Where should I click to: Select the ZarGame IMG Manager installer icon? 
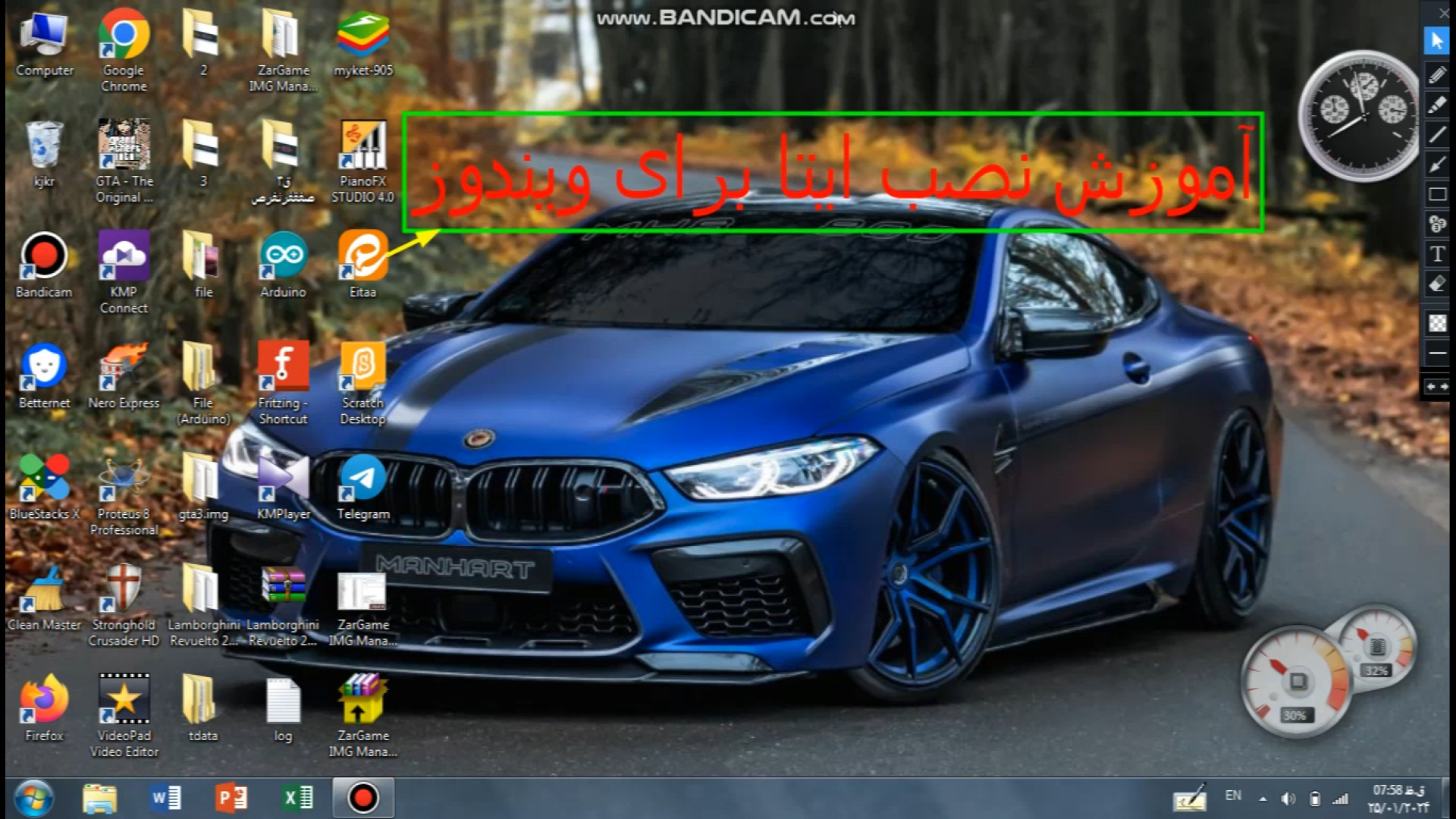click(362, 714)
